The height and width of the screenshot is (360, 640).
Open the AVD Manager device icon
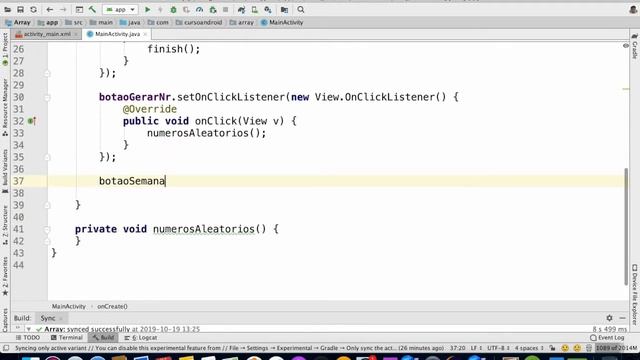pyautogui.click(x=255, y=9)
